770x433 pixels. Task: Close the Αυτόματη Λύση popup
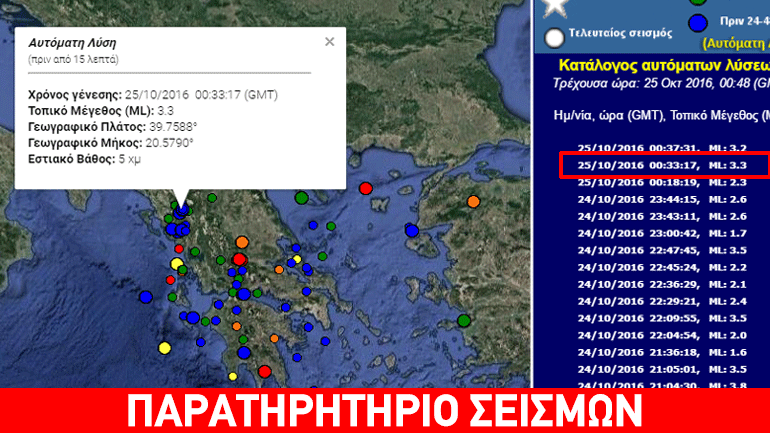(x=330, y=42)
